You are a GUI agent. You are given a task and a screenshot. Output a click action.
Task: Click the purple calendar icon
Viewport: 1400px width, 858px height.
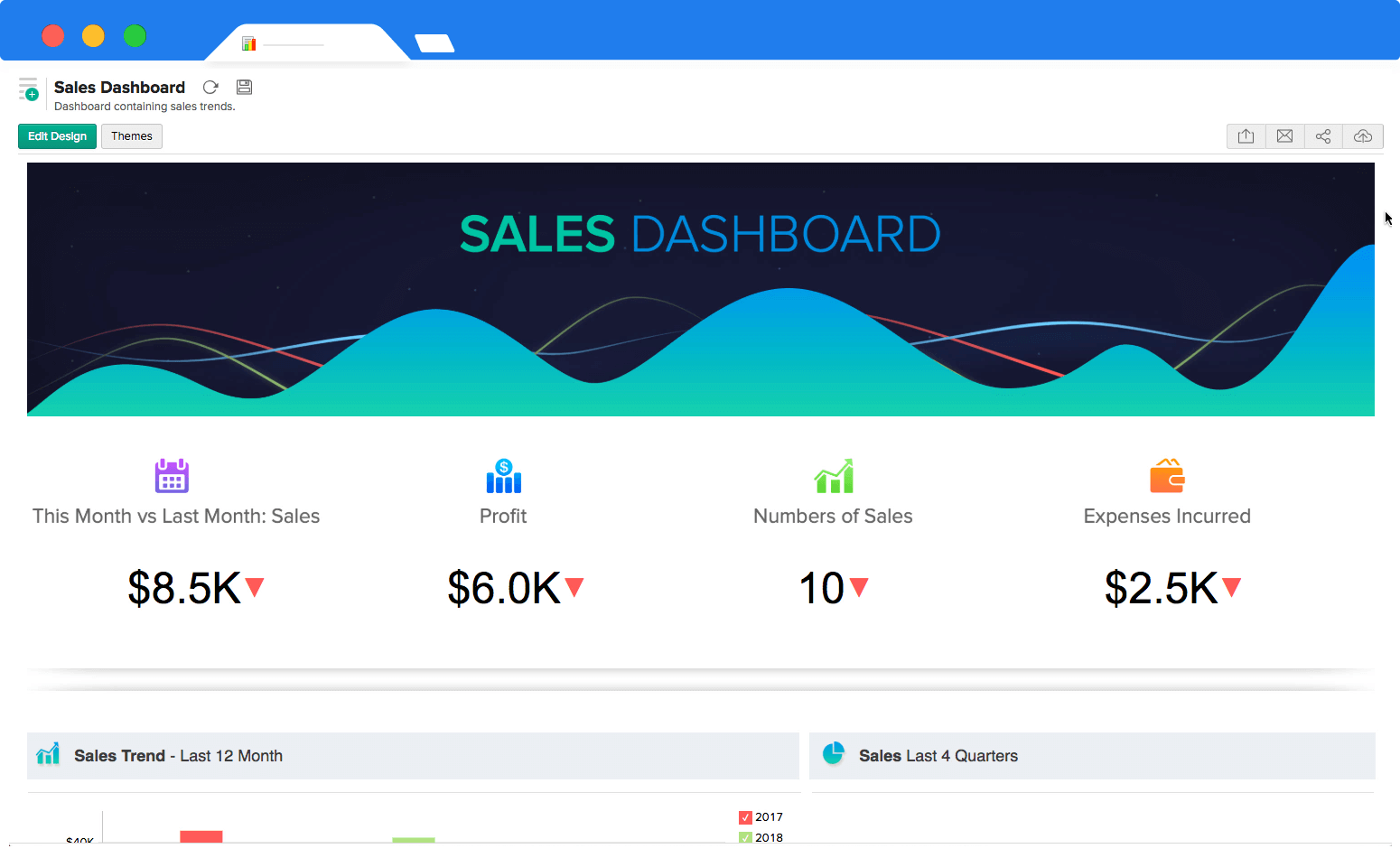(172, 475)
